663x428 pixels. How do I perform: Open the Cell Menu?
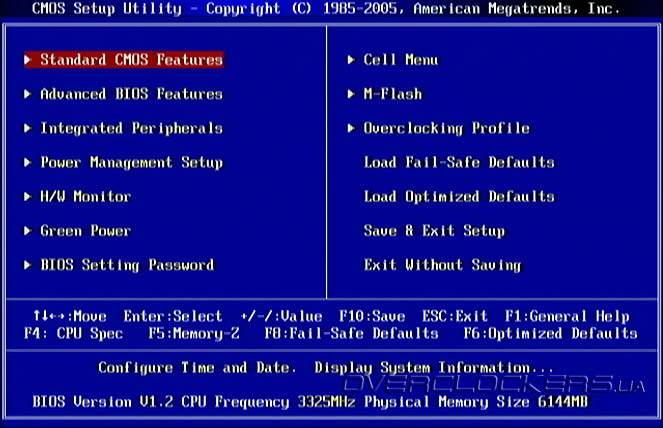tap(401, 60)
